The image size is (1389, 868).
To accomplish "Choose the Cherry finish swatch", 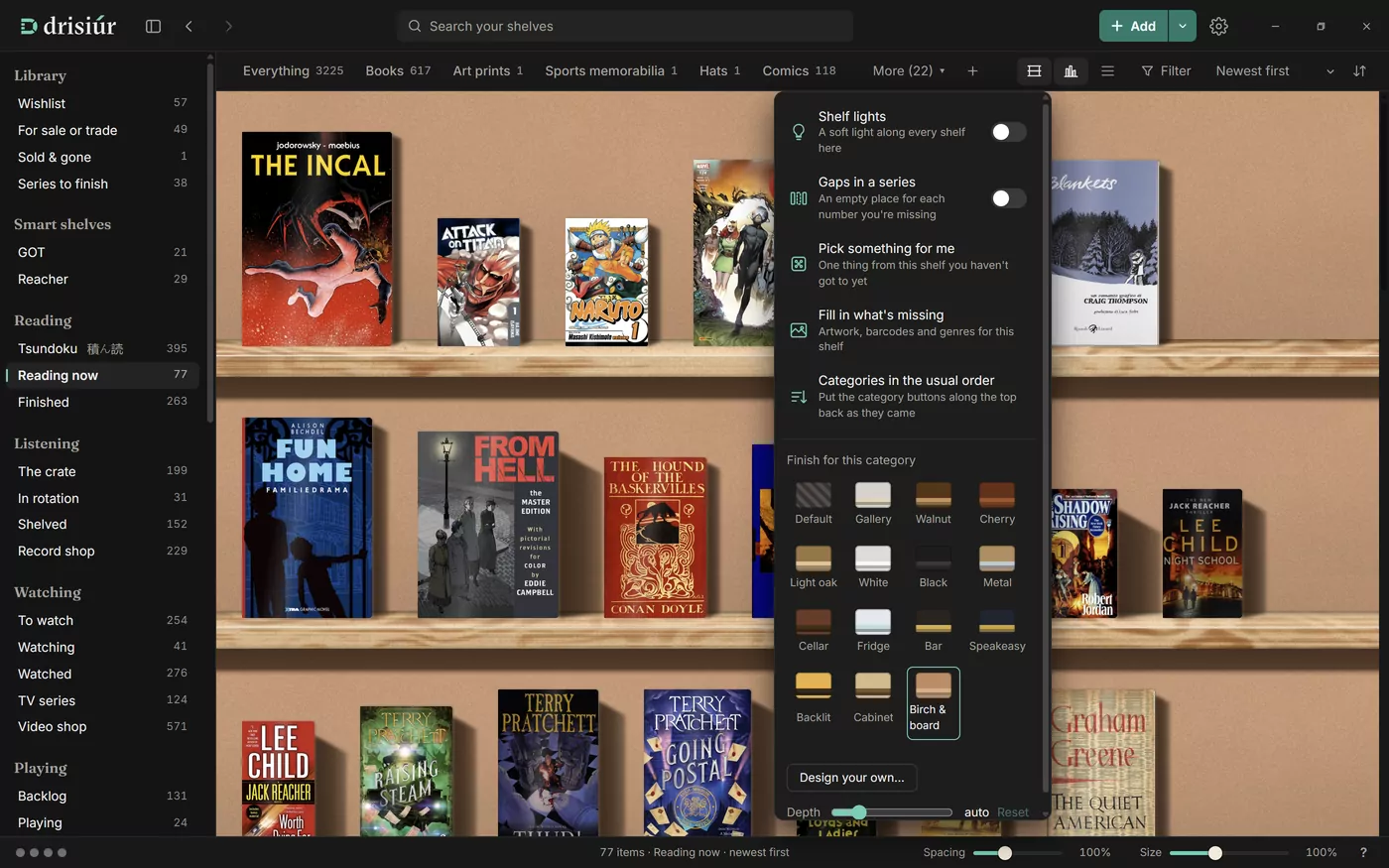I will 997,503.
